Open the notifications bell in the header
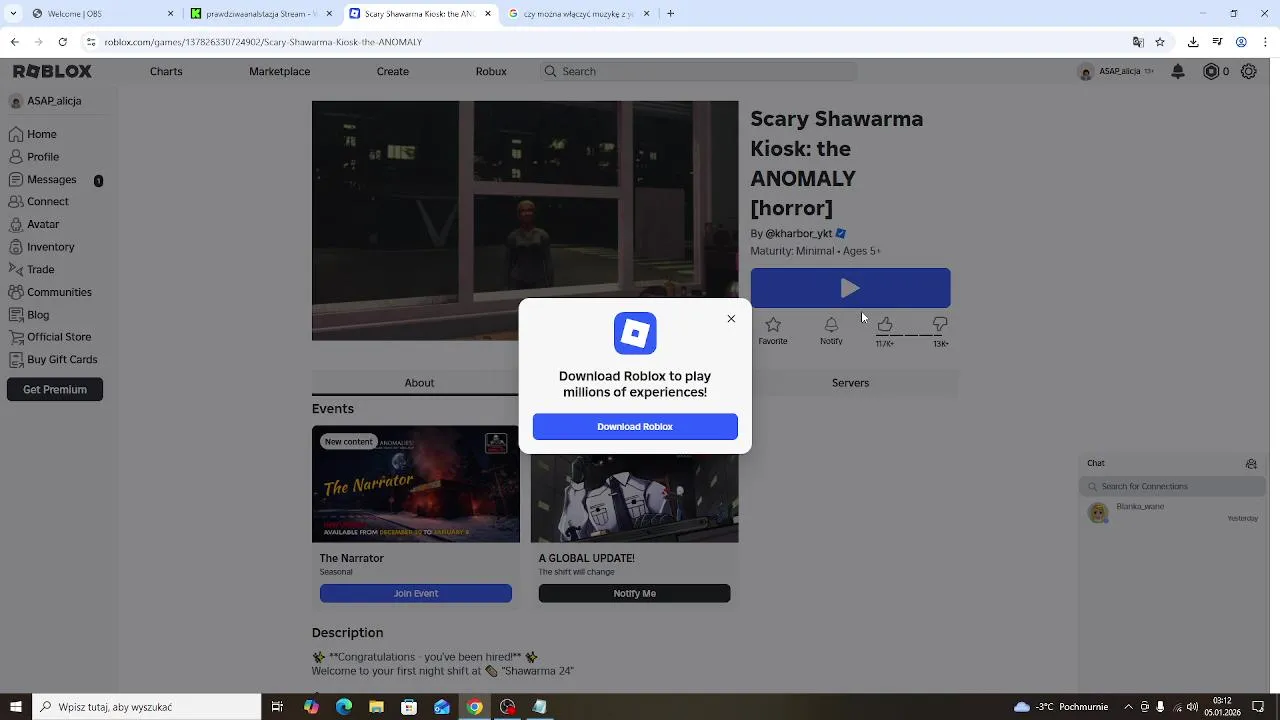The width and height of the screenshot is (1280, 720). coord(1178,72)
